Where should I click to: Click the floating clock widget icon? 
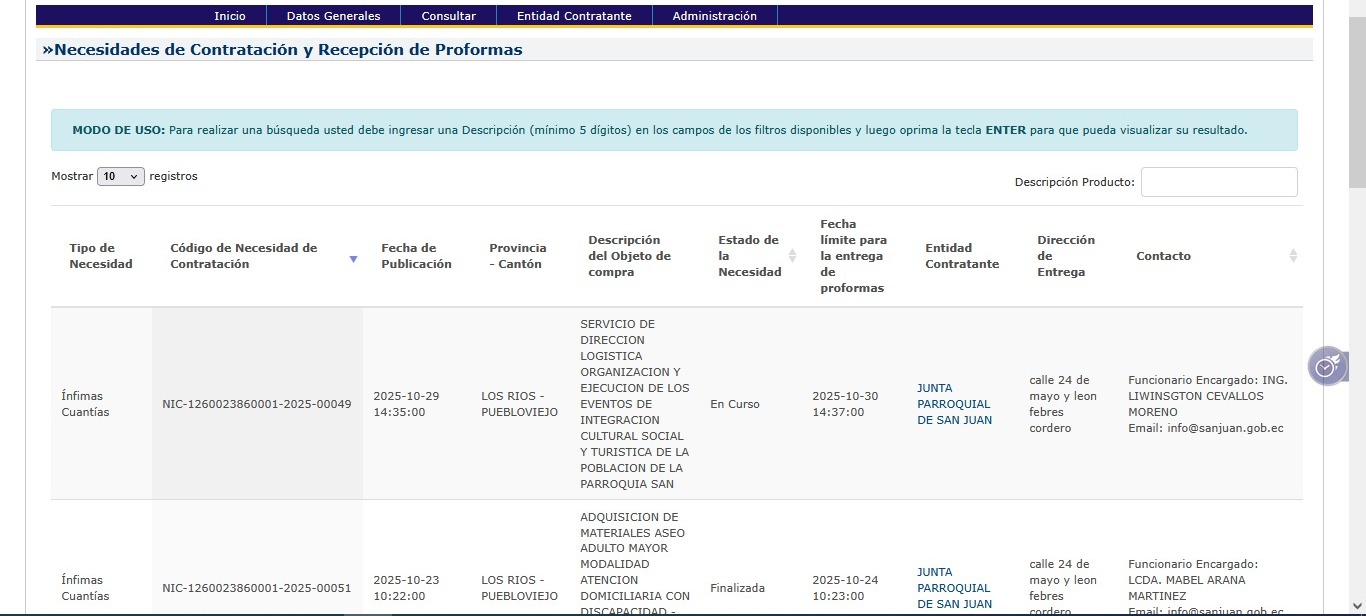click(1326, 366)
